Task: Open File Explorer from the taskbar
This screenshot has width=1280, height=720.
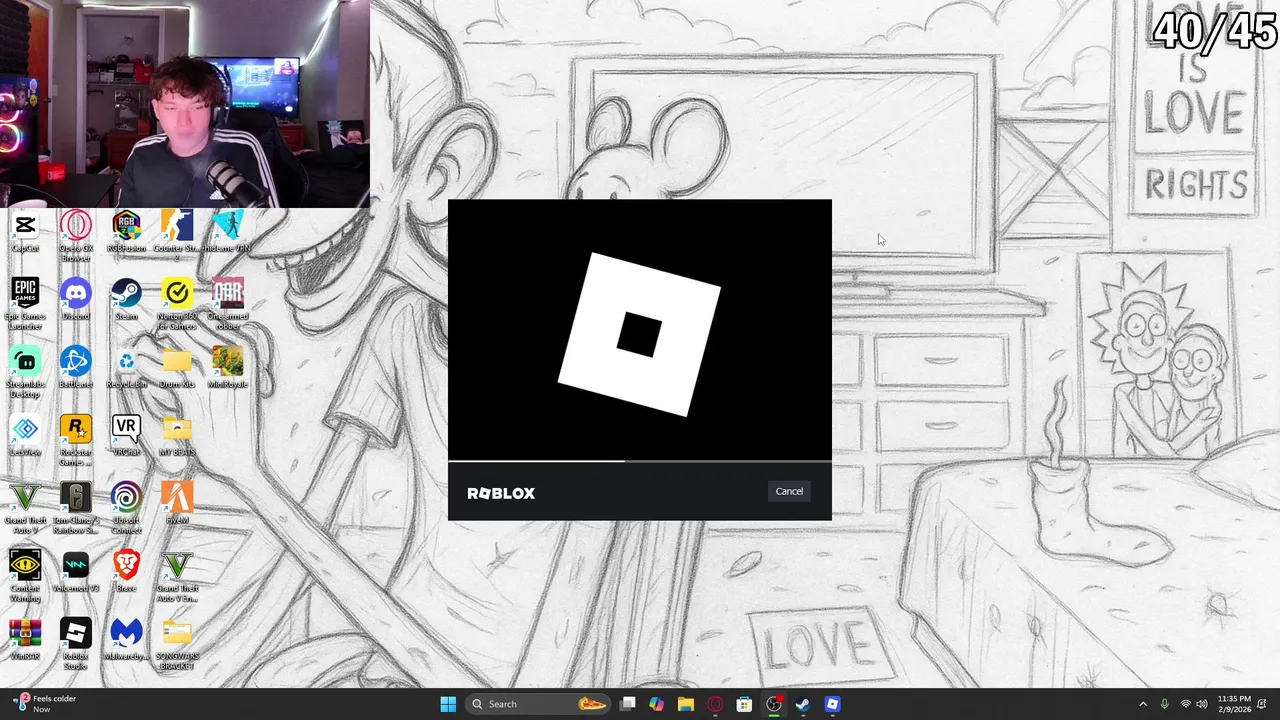Action: tap(685, 704)
